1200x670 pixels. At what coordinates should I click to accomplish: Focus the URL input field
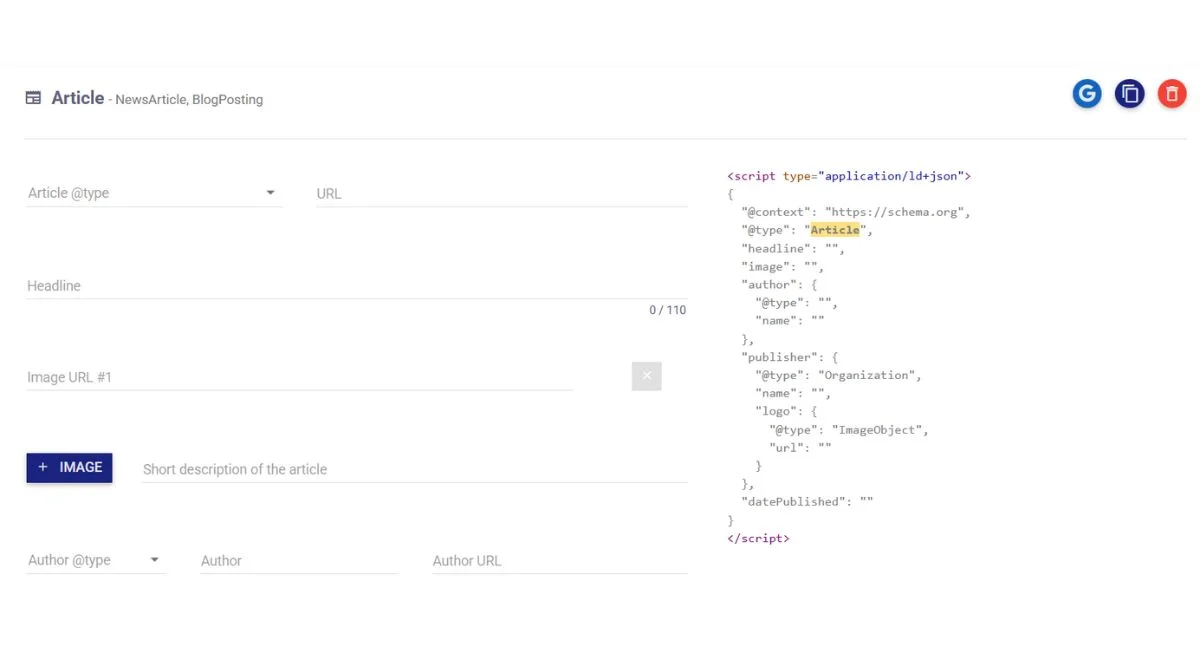click(502, 193)
